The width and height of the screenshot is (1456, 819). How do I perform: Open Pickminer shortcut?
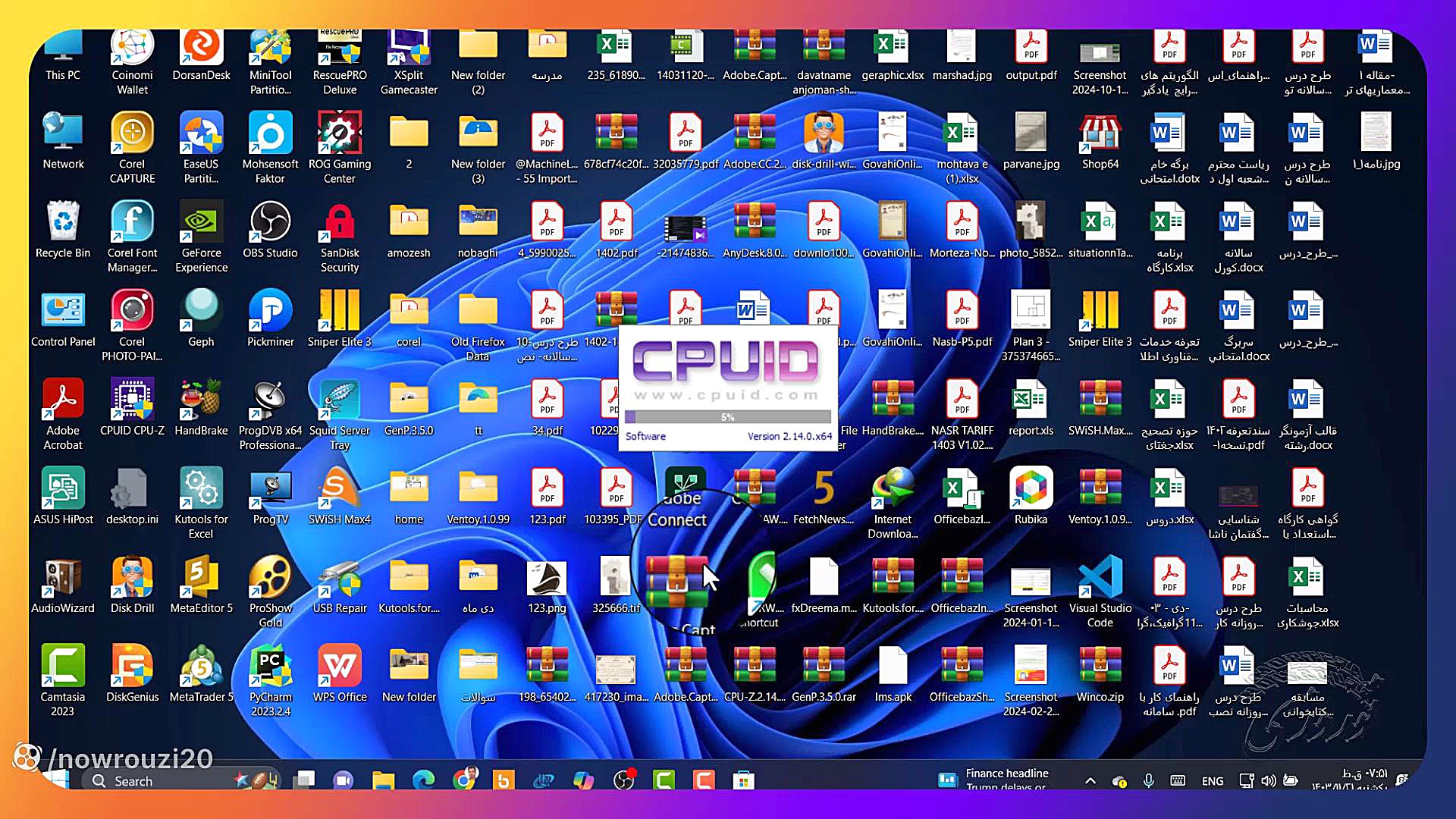click(x=270, y=318)
